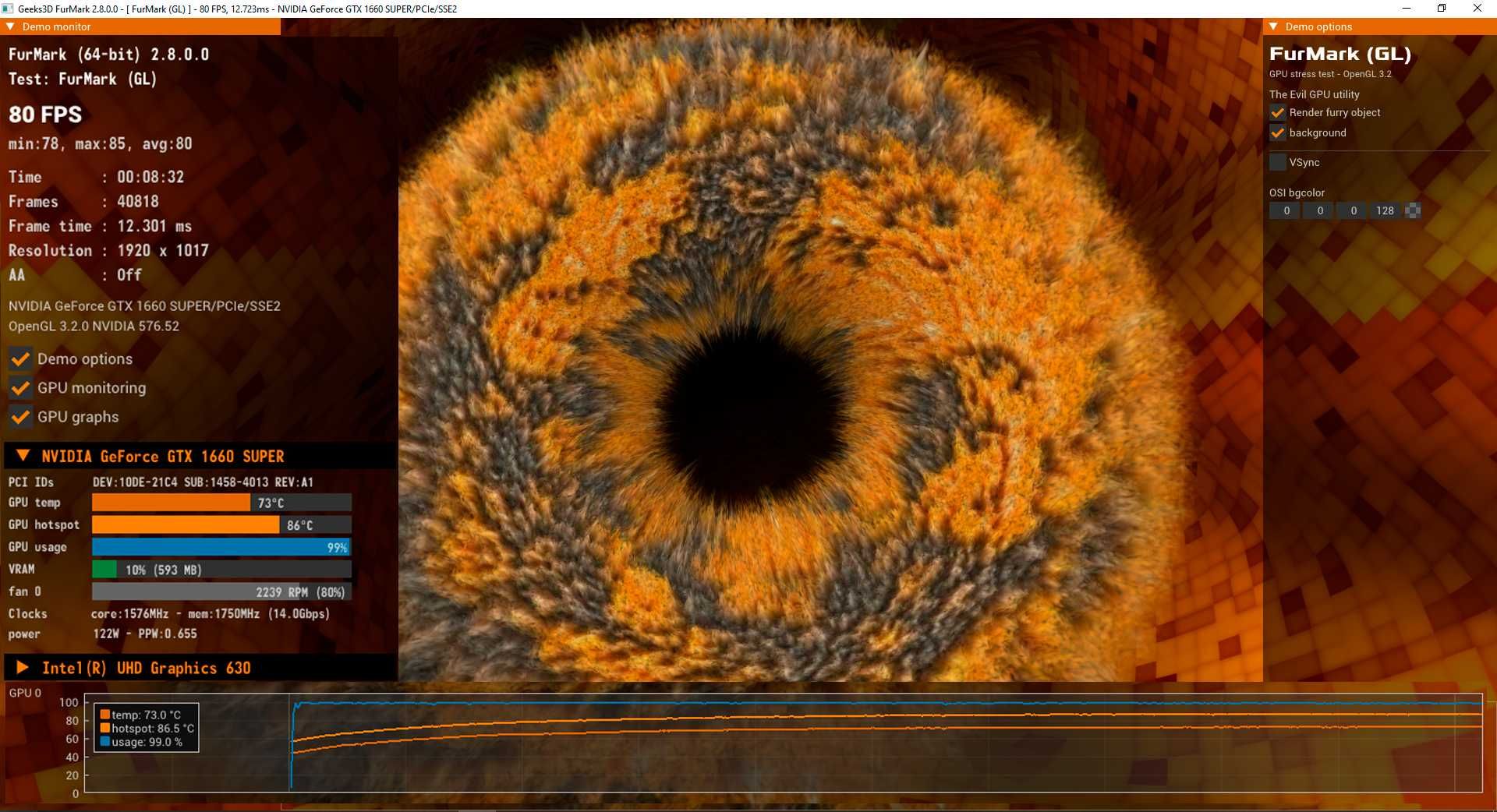This screenshot has height=812, width=1497.
Task: Click the AA Off value
Action: 129,275
